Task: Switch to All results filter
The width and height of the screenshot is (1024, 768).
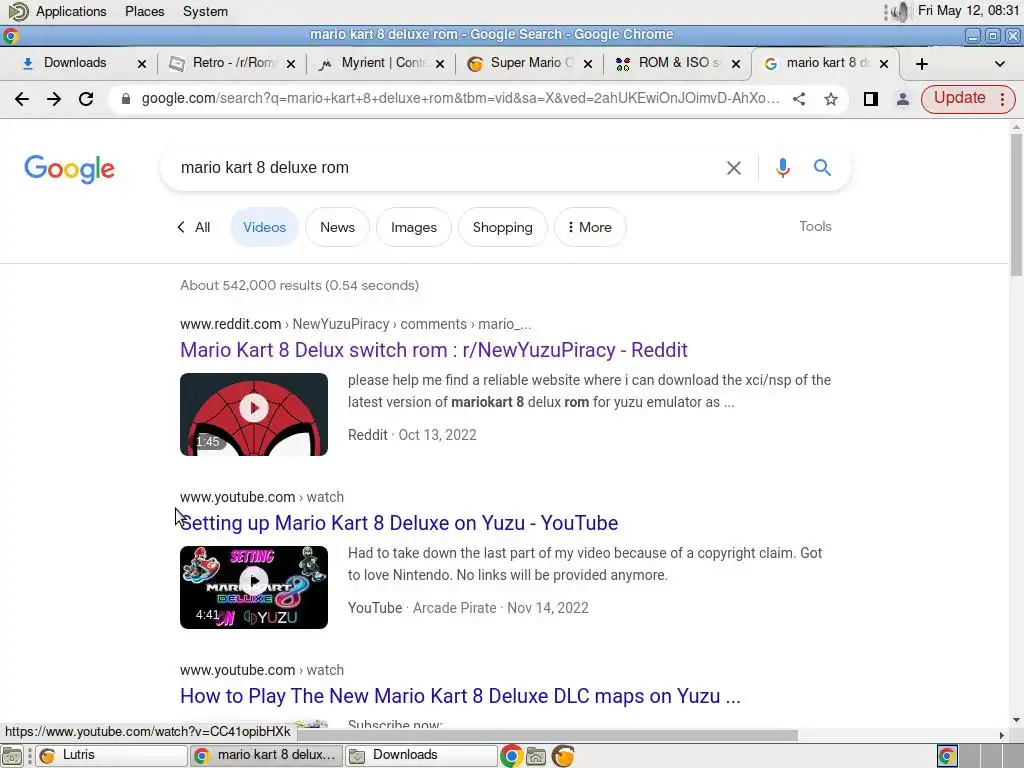Action: click(x=194, y=227)
